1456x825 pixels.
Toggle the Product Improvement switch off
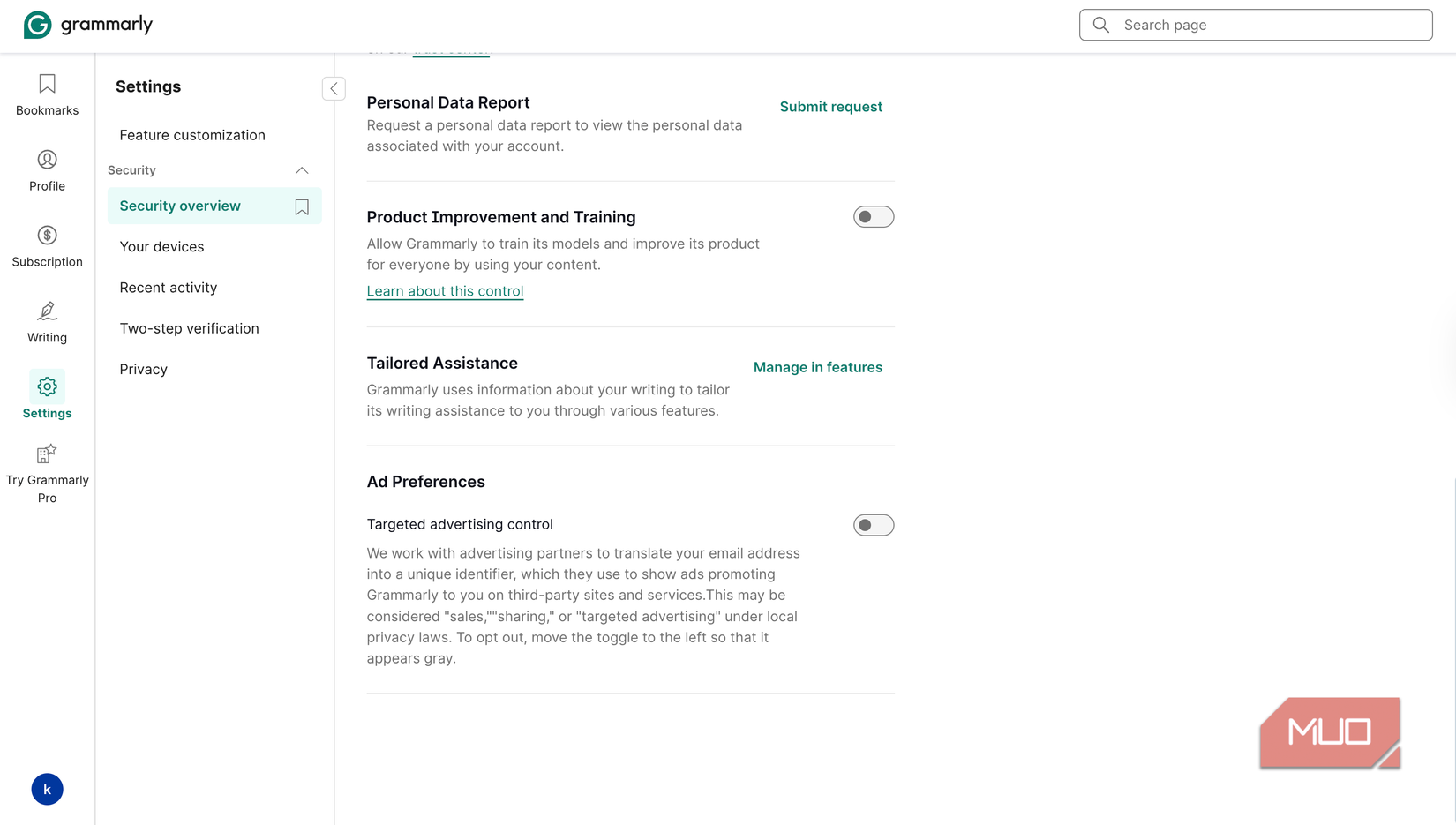873,216
